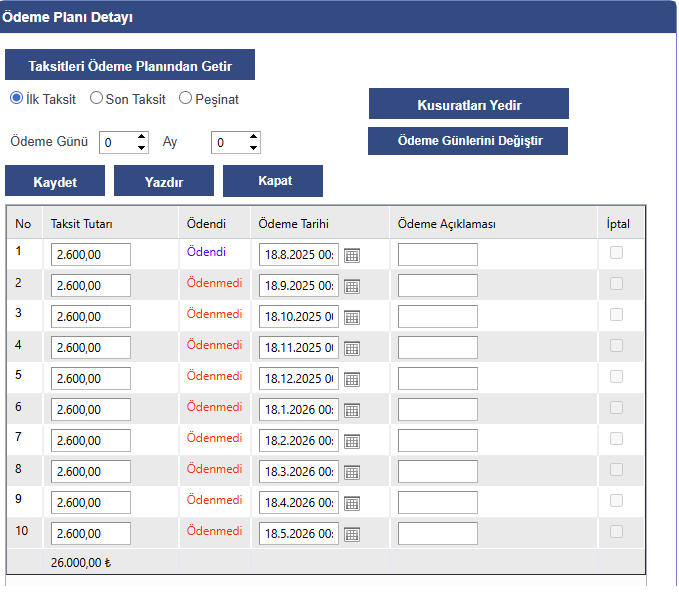Open calendar picker for installment 10
The height and width of the screenshot is (610, 679).
tap(352, 534)
